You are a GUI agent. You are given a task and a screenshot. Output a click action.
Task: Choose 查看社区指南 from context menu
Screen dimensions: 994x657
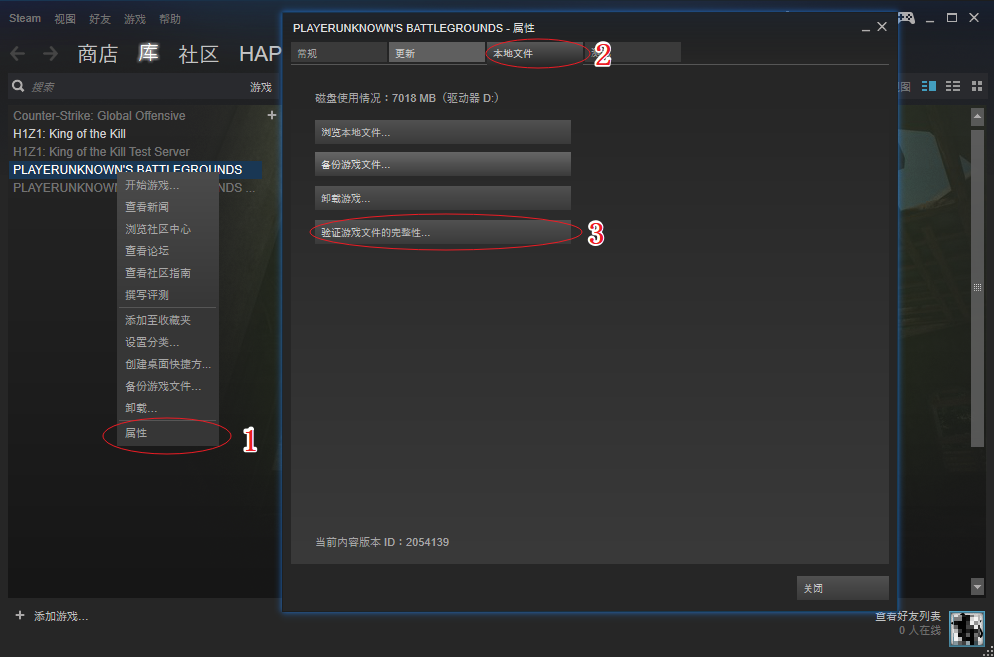click(x=168, y=273)
